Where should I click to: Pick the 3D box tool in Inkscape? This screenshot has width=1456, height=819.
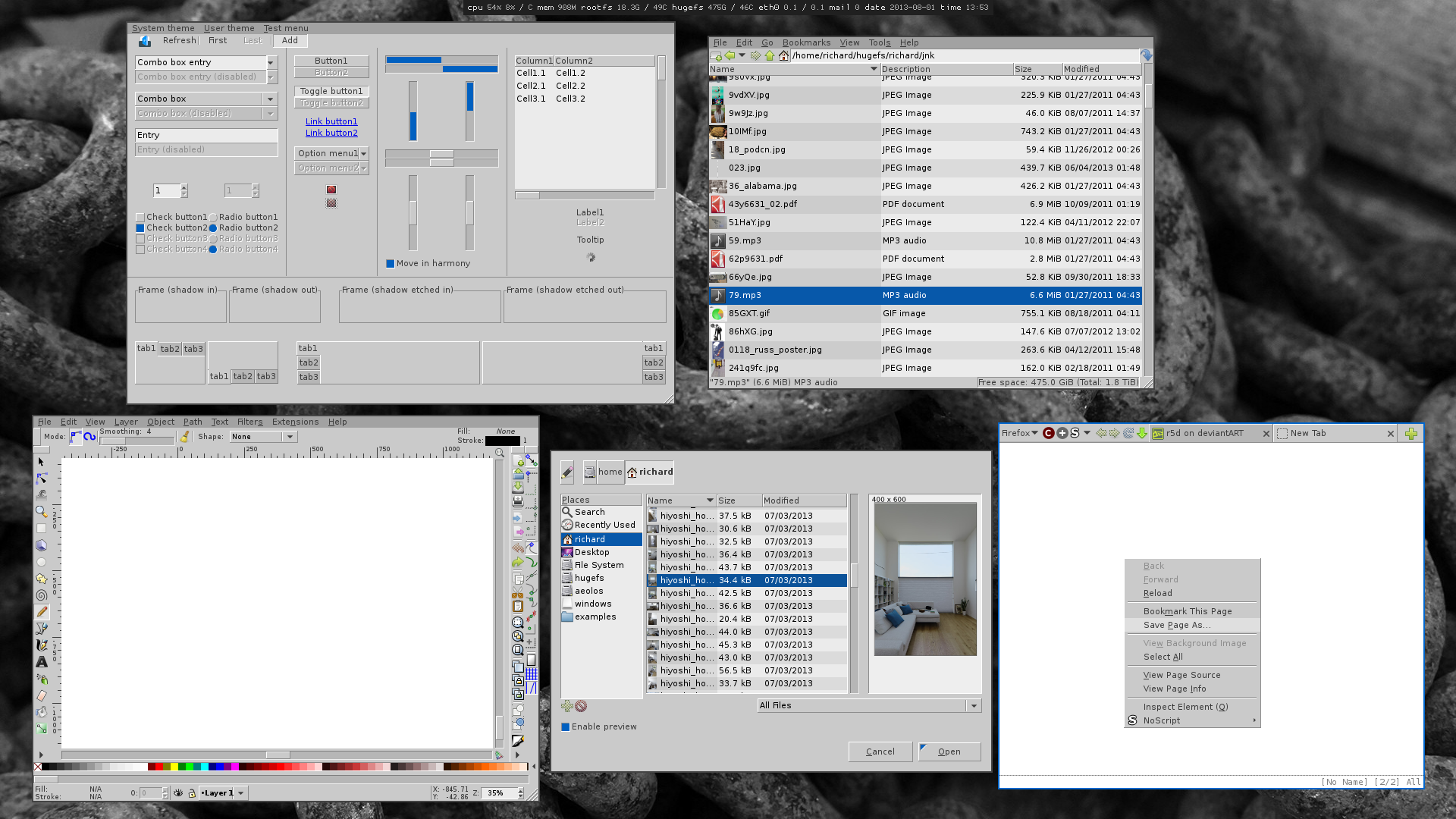click(41, 545)
